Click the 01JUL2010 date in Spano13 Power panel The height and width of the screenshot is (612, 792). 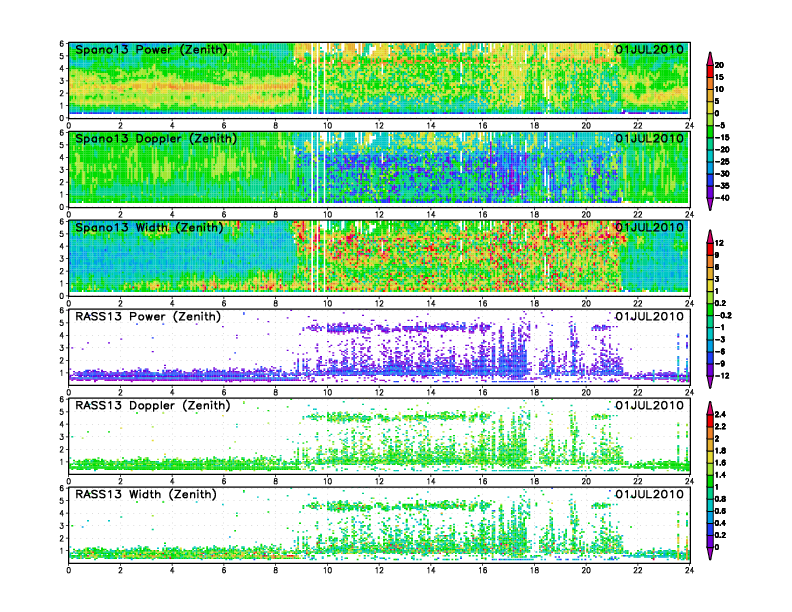[x=649, y=49]
